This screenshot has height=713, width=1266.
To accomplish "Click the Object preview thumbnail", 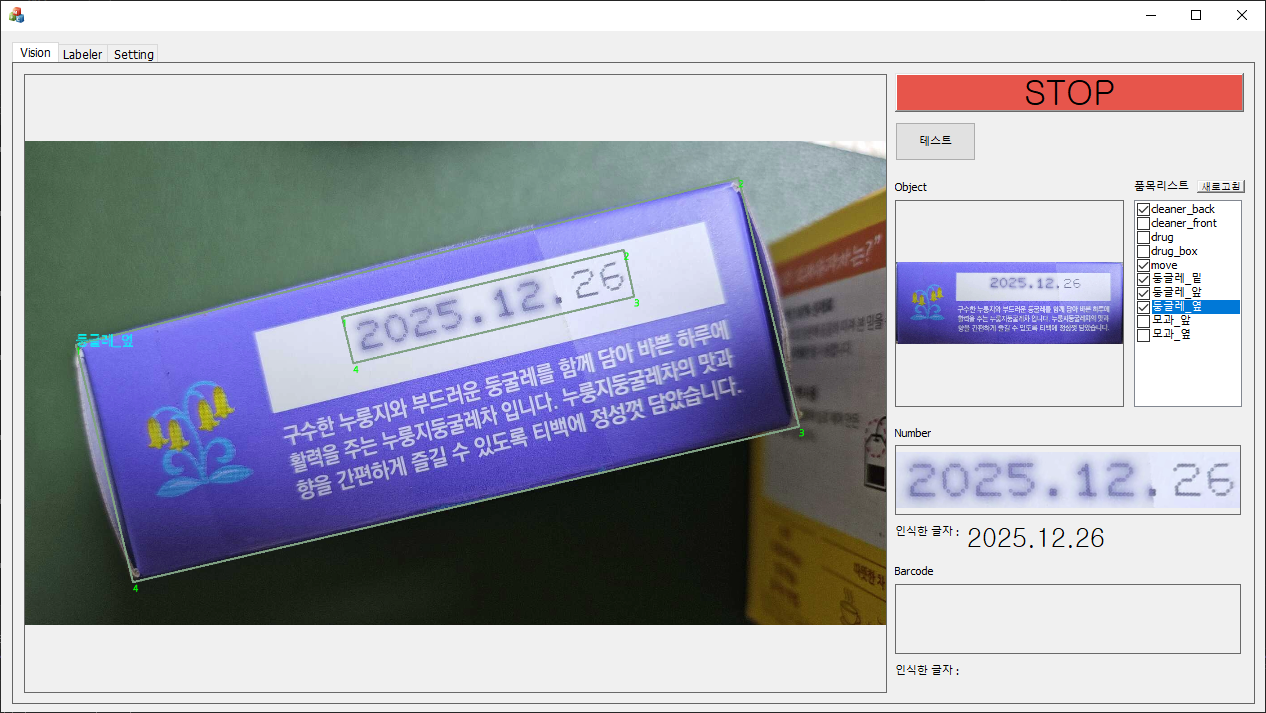I will pyautogui.click(x=1009, y=303).
